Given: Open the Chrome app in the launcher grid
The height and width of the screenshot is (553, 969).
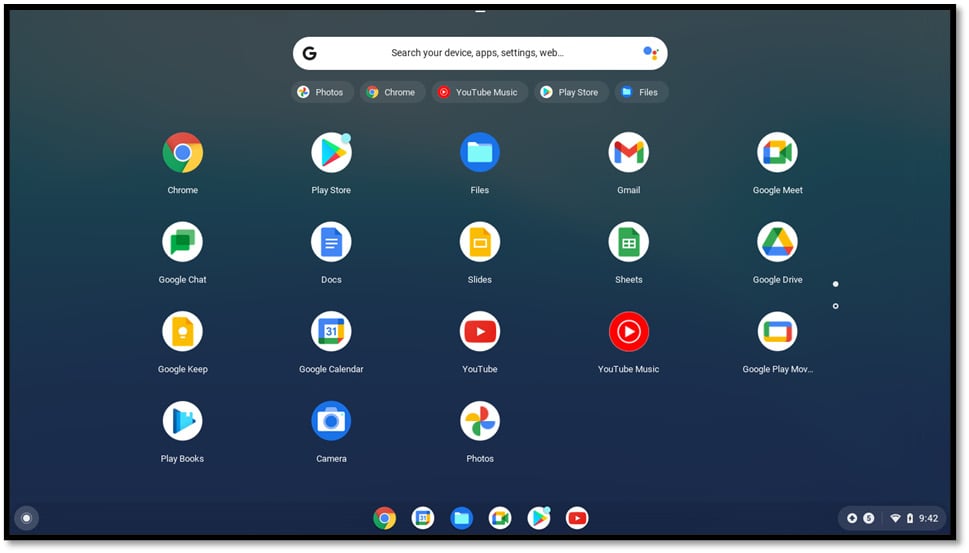Looking at the screenshot, I should [182, 153].
